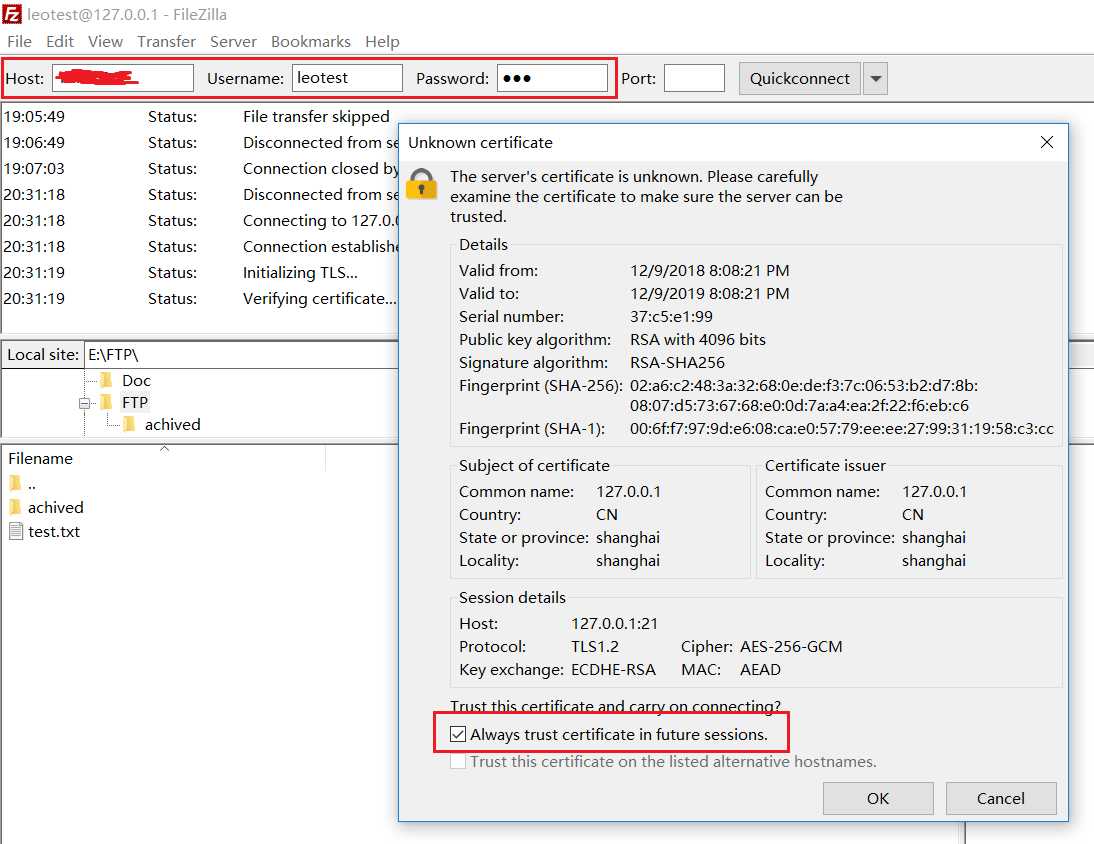Click the FileZilla title bar icon
The height and width of the screenshot is (844, 1094).
[x=12, y=14]
